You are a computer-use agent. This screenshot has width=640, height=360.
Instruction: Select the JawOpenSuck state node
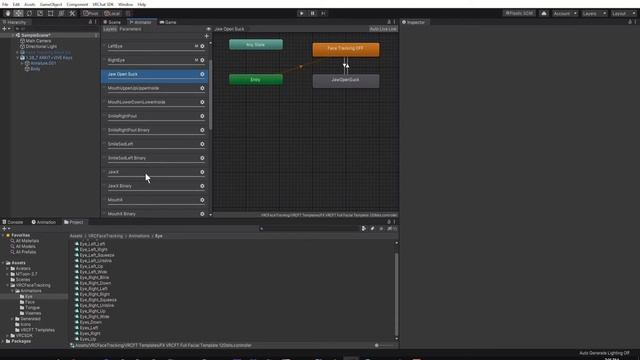click(346, 81)
